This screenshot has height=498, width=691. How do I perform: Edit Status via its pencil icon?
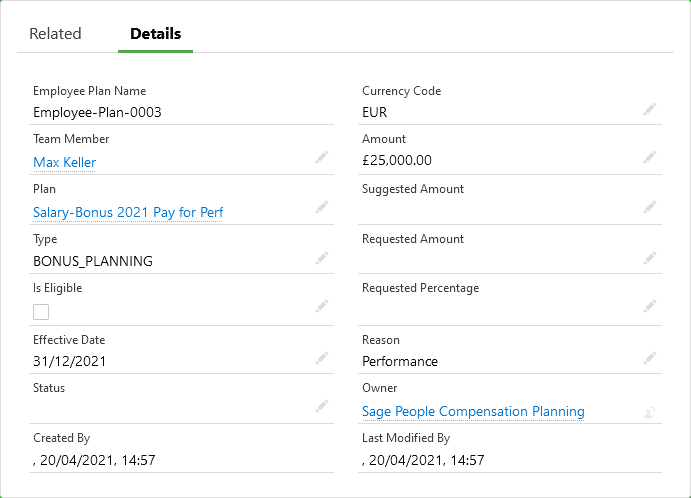point(321,405)
